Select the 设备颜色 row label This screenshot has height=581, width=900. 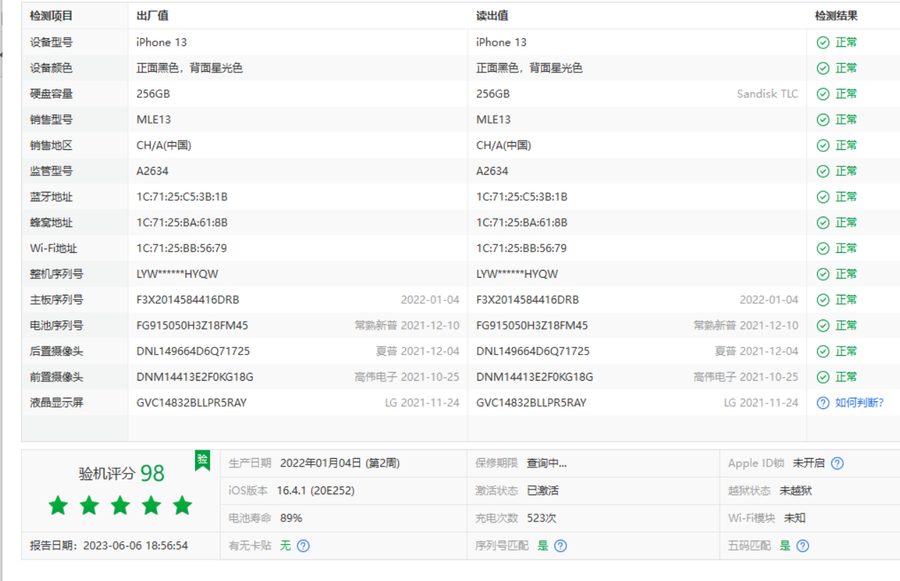[x=51, y=68]
